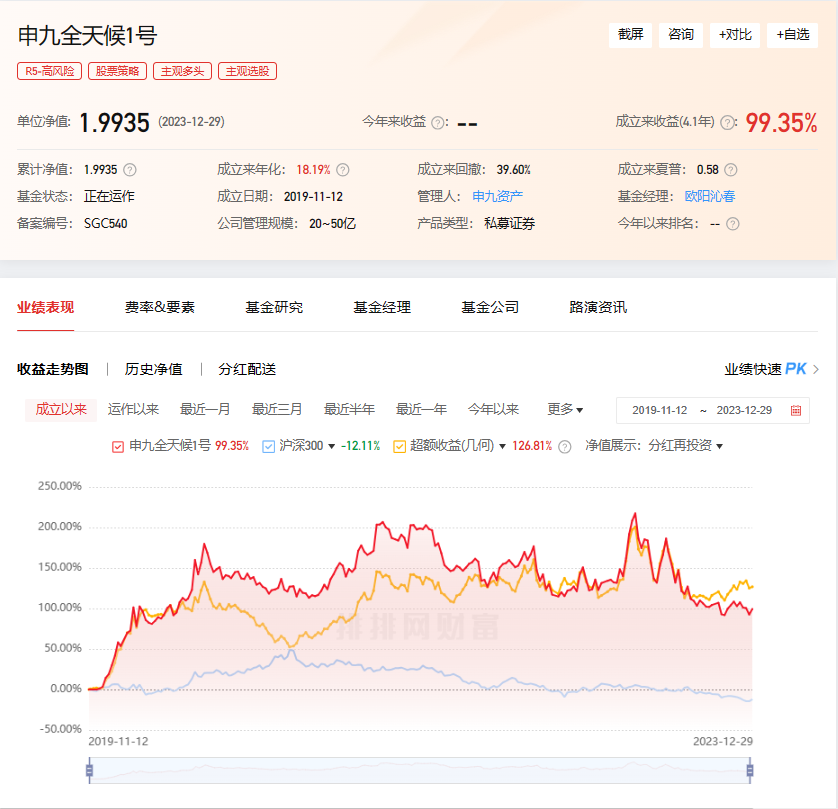
Task: Click start date field 2019-11-12
Action: coord(659,410)
